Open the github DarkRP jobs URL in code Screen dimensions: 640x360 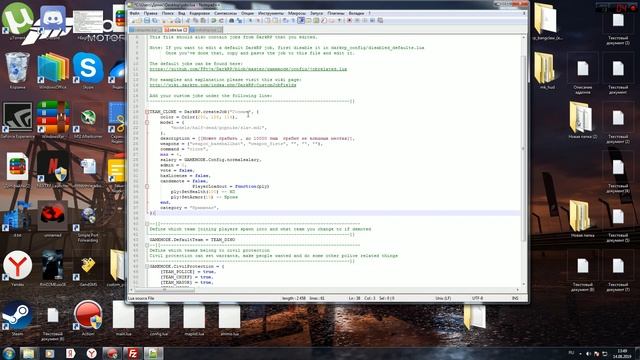(248, 69)
